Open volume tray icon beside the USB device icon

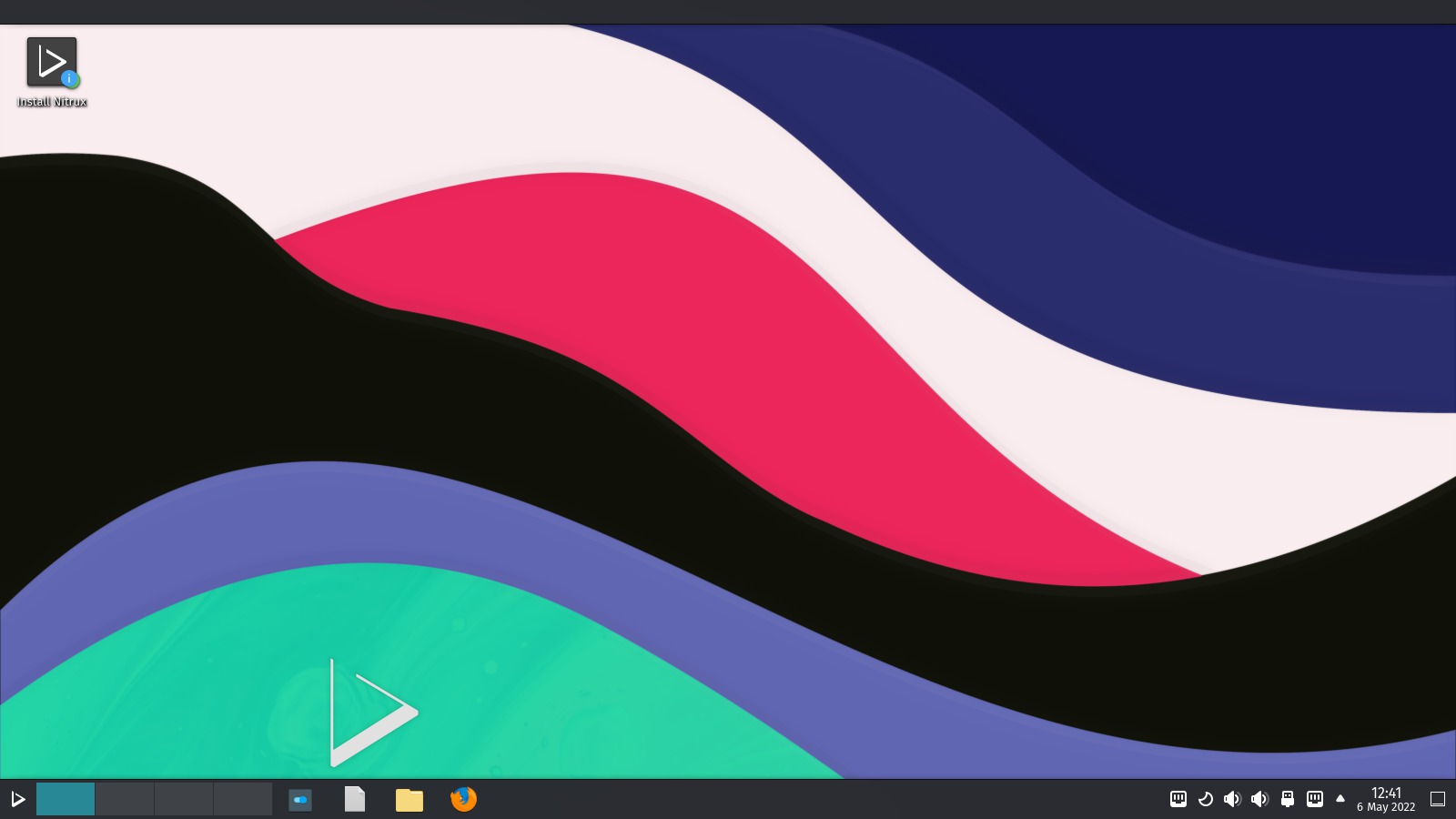click(1259, 799)
